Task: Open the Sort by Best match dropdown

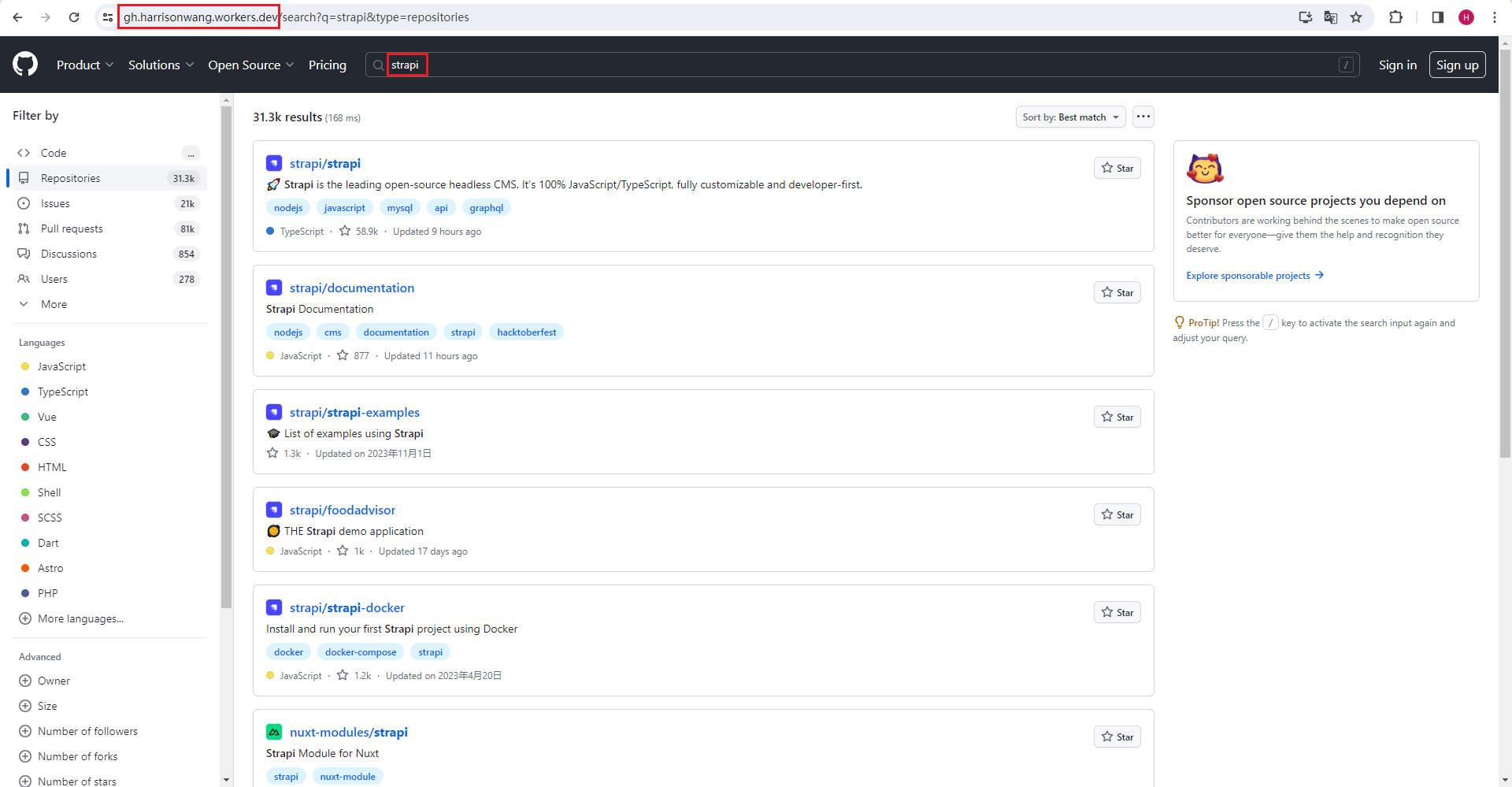Action: (x=1070, y=117)
